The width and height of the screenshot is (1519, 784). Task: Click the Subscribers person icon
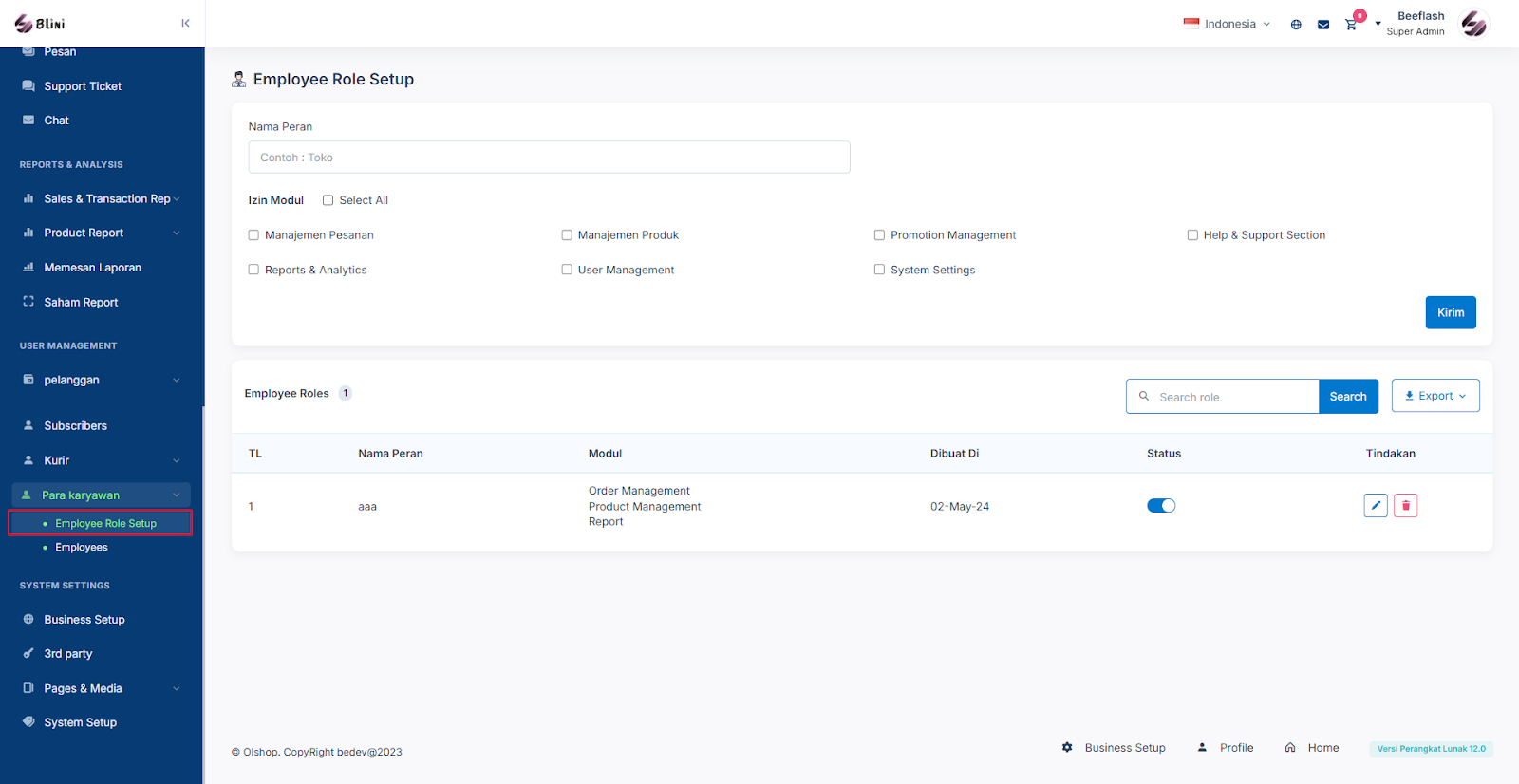(28, 426)
